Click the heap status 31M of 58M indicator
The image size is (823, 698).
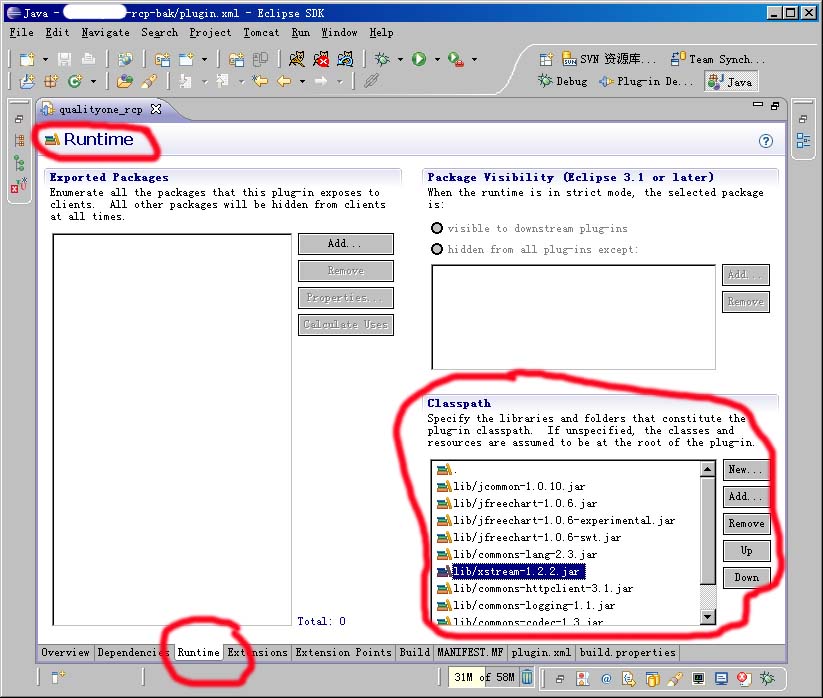(483, 678)
